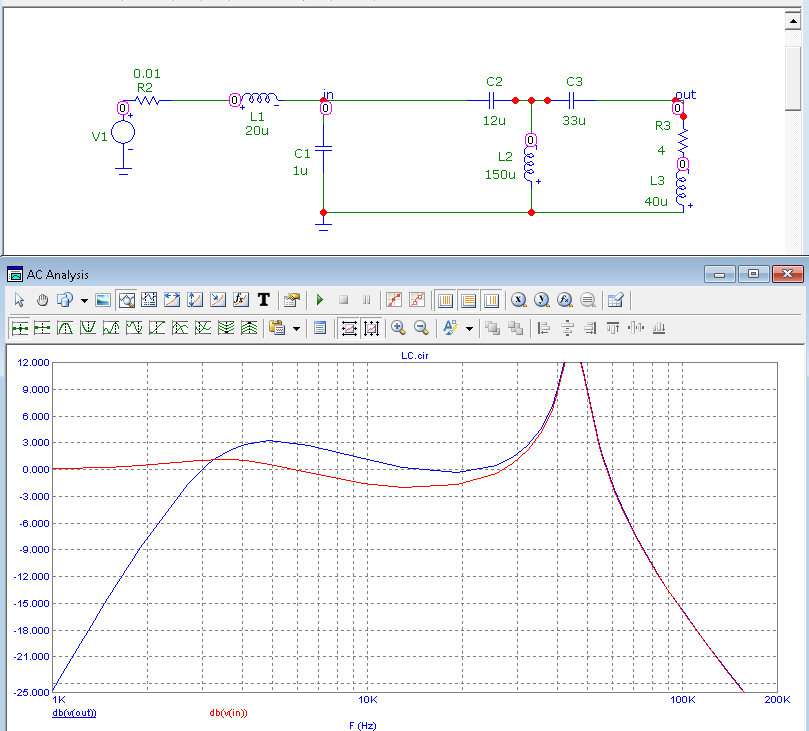Image resolution: width=809 pixels, height=731 pixels.
Task: Zoom in on the plot
Action: pos(398,328)
